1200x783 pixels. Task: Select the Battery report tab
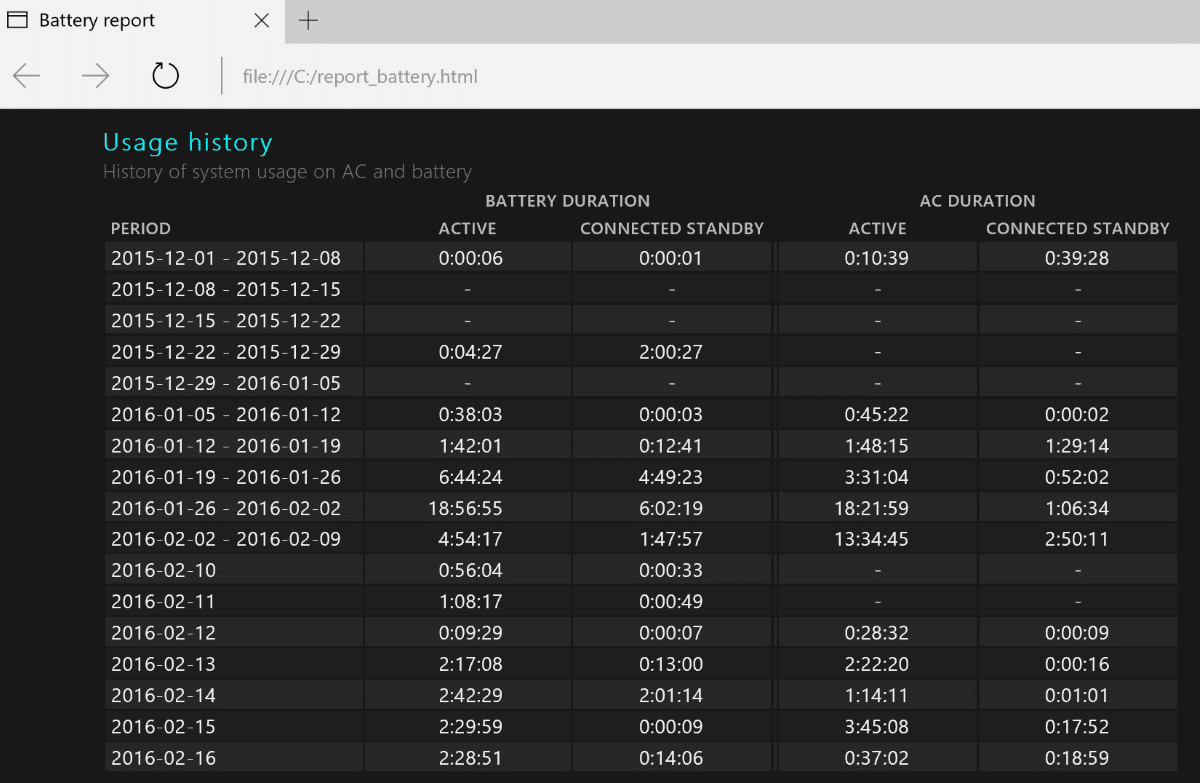(142, 21)
